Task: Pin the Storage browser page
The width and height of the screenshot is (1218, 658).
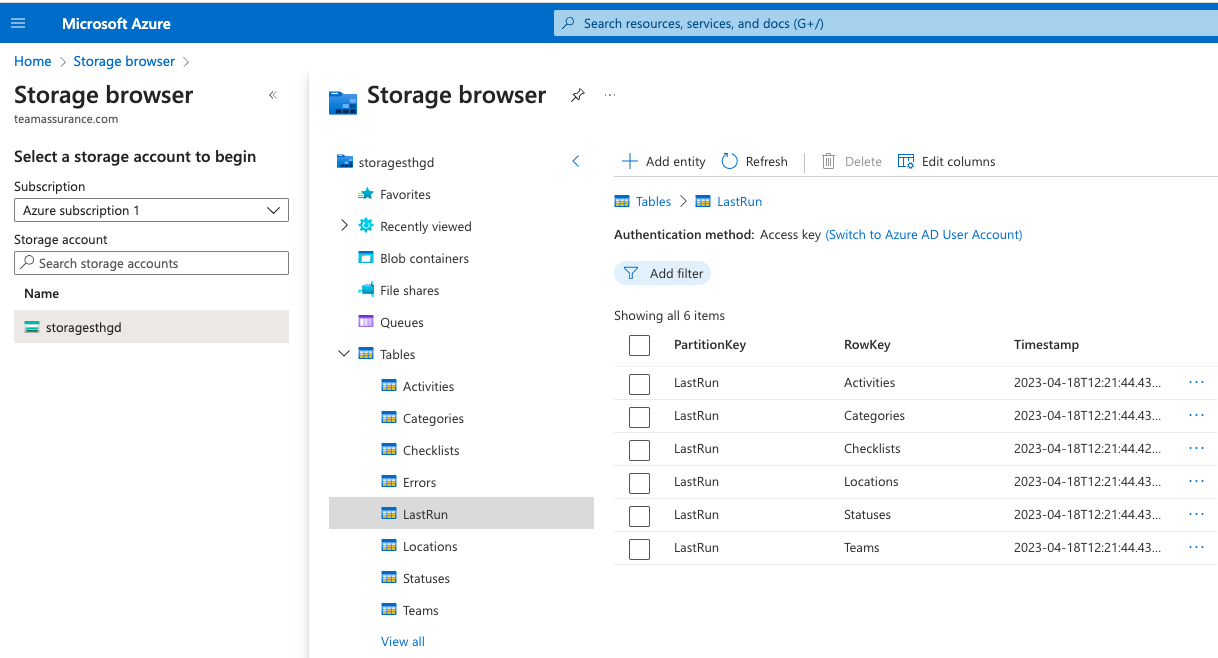Action: [577, 96]
